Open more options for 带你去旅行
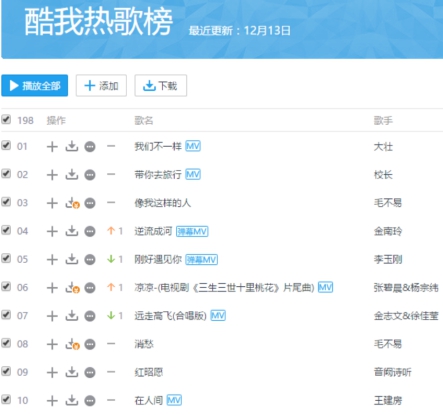 click(90, 175)
